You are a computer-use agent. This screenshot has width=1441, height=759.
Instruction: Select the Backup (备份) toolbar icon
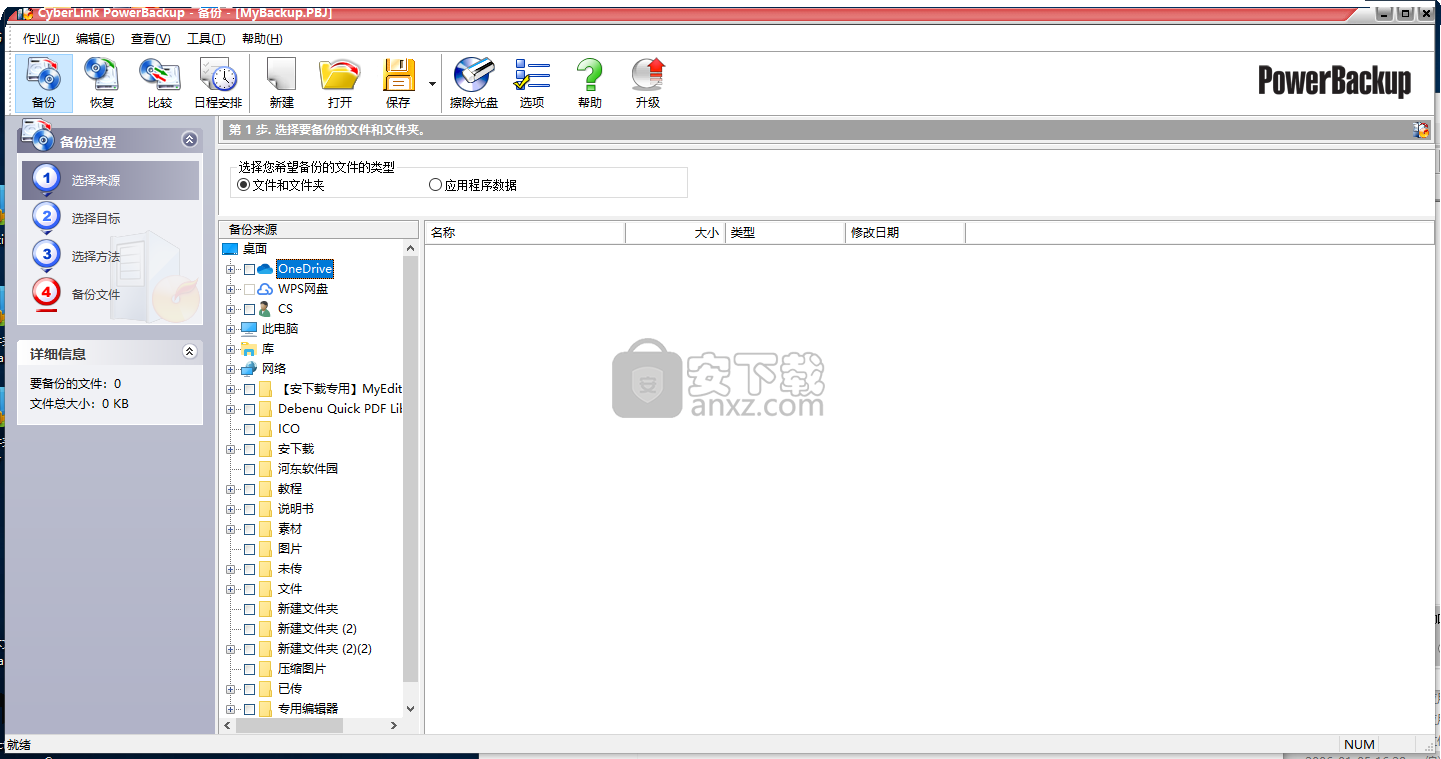[44, 83]
